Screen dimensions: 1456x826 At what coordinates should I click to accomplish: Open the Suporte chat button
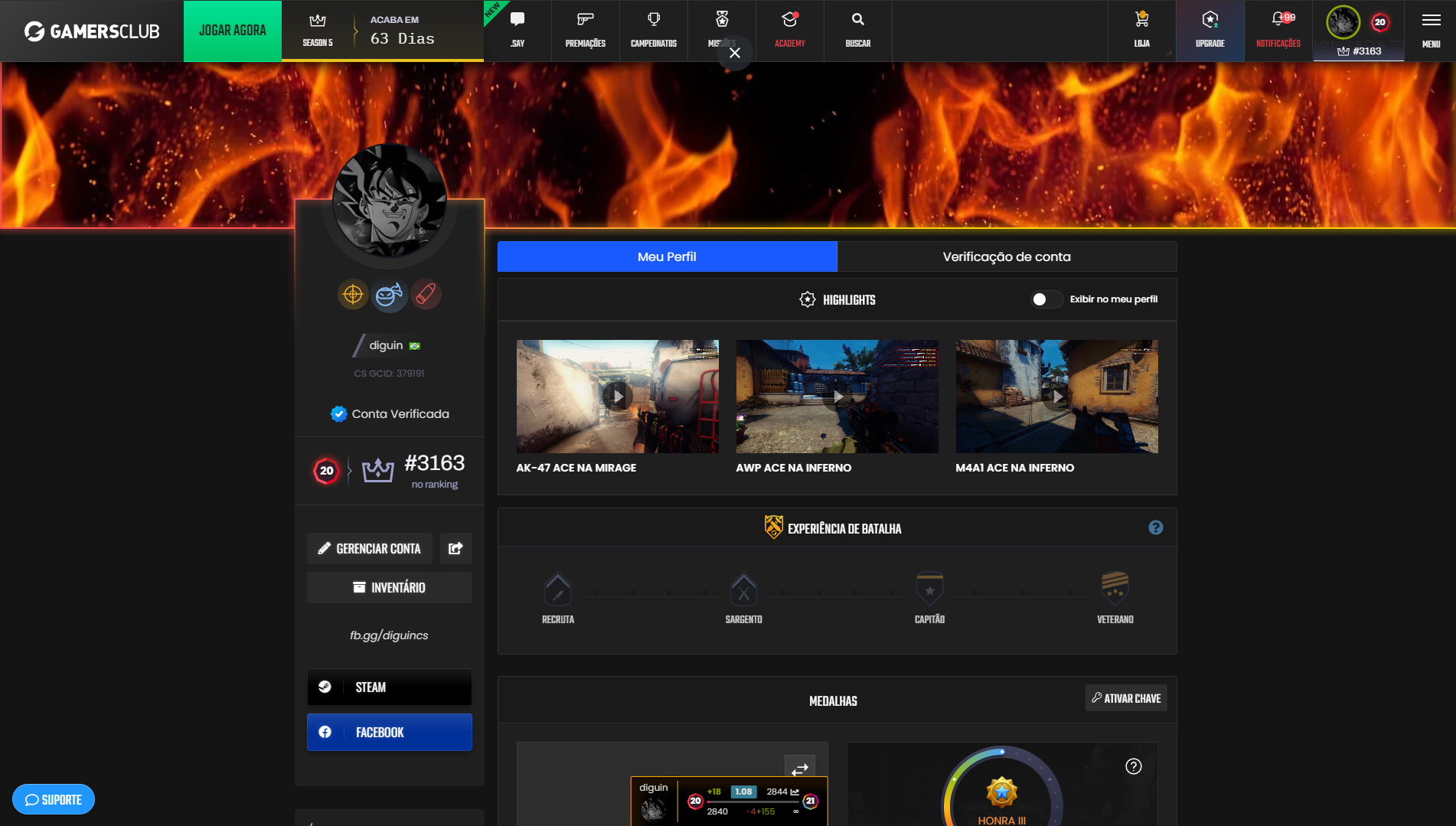[54, 799]
